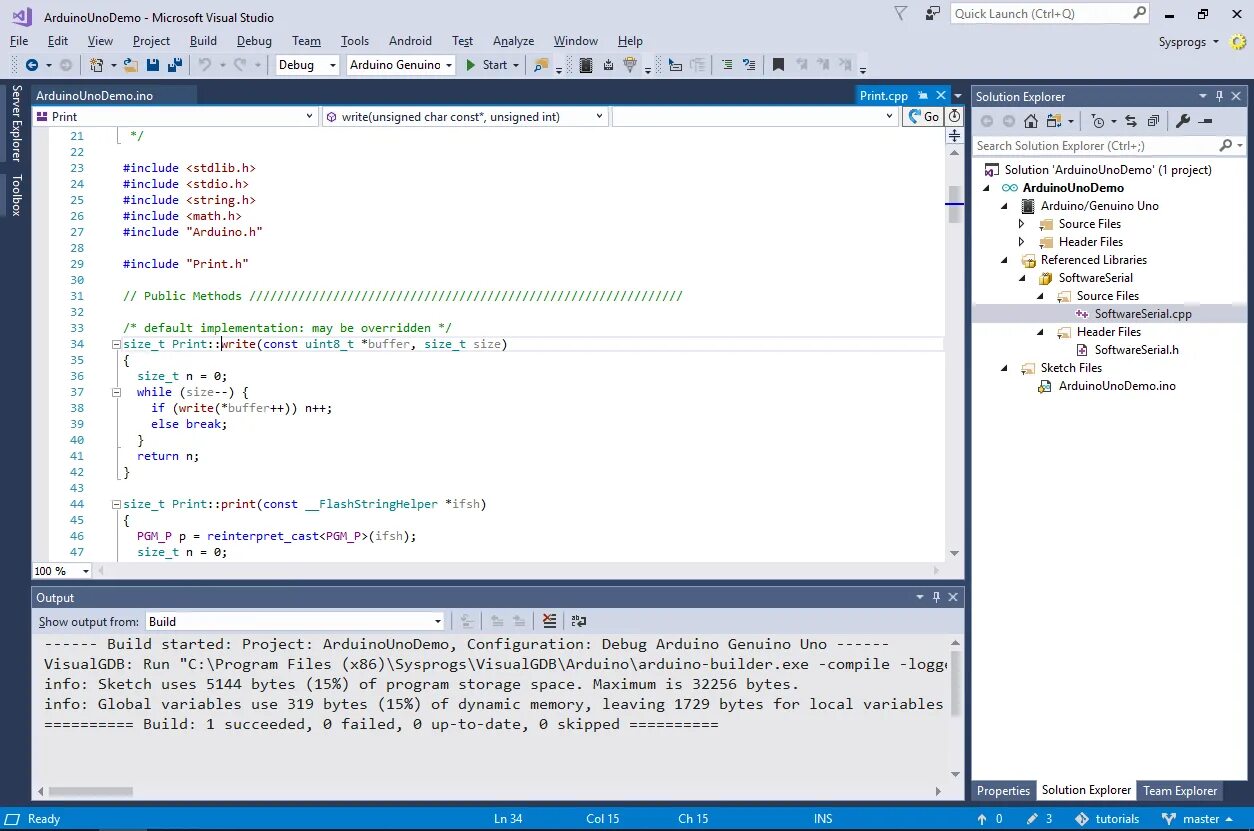Select SoftwareSerial.h in Solution Explorer
This screenshot has height=831, width=1254.
coord(1136,350)
